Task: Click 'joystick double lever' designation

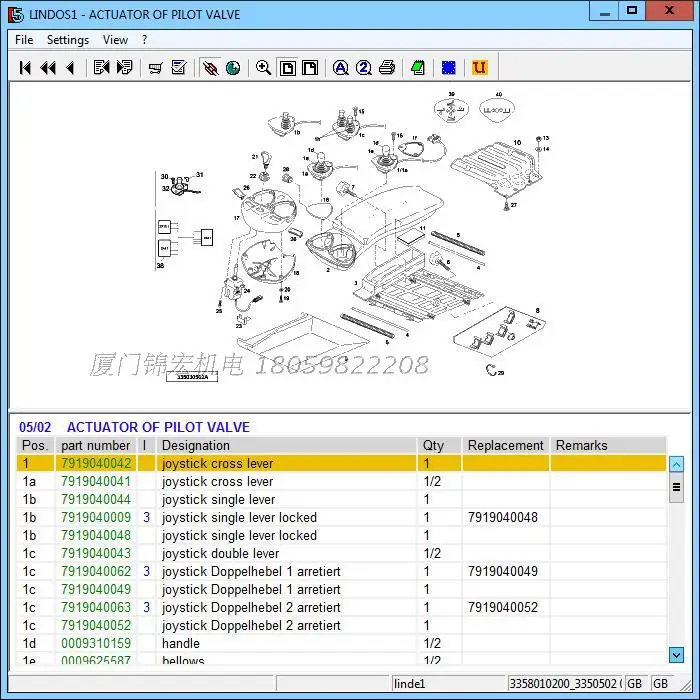Action: coord(221,553)
